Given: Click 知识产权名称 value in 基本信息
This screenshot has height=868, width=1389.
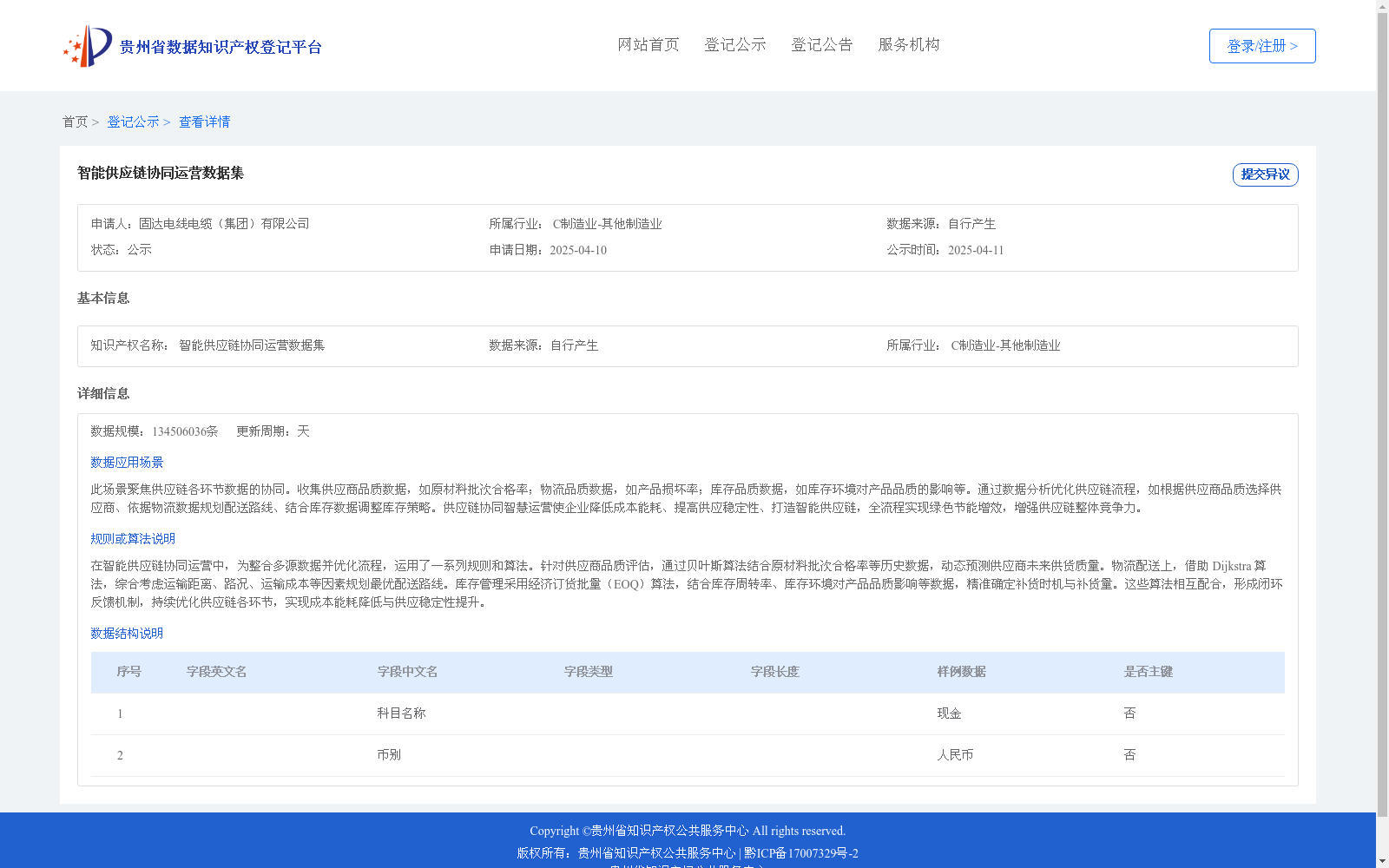Looking at the screenshot, I should tap(252, 345).
